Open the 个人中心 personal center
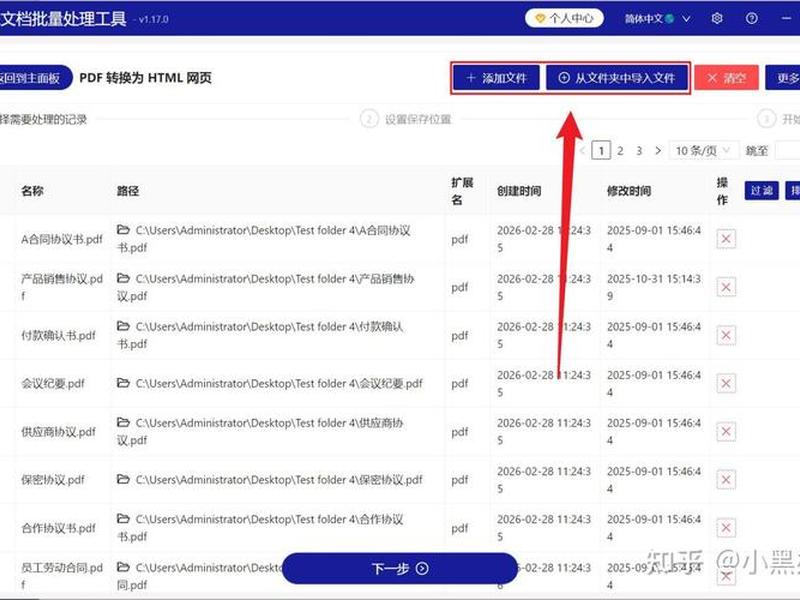Screen dimensions: 800x600 coord(564,19)
